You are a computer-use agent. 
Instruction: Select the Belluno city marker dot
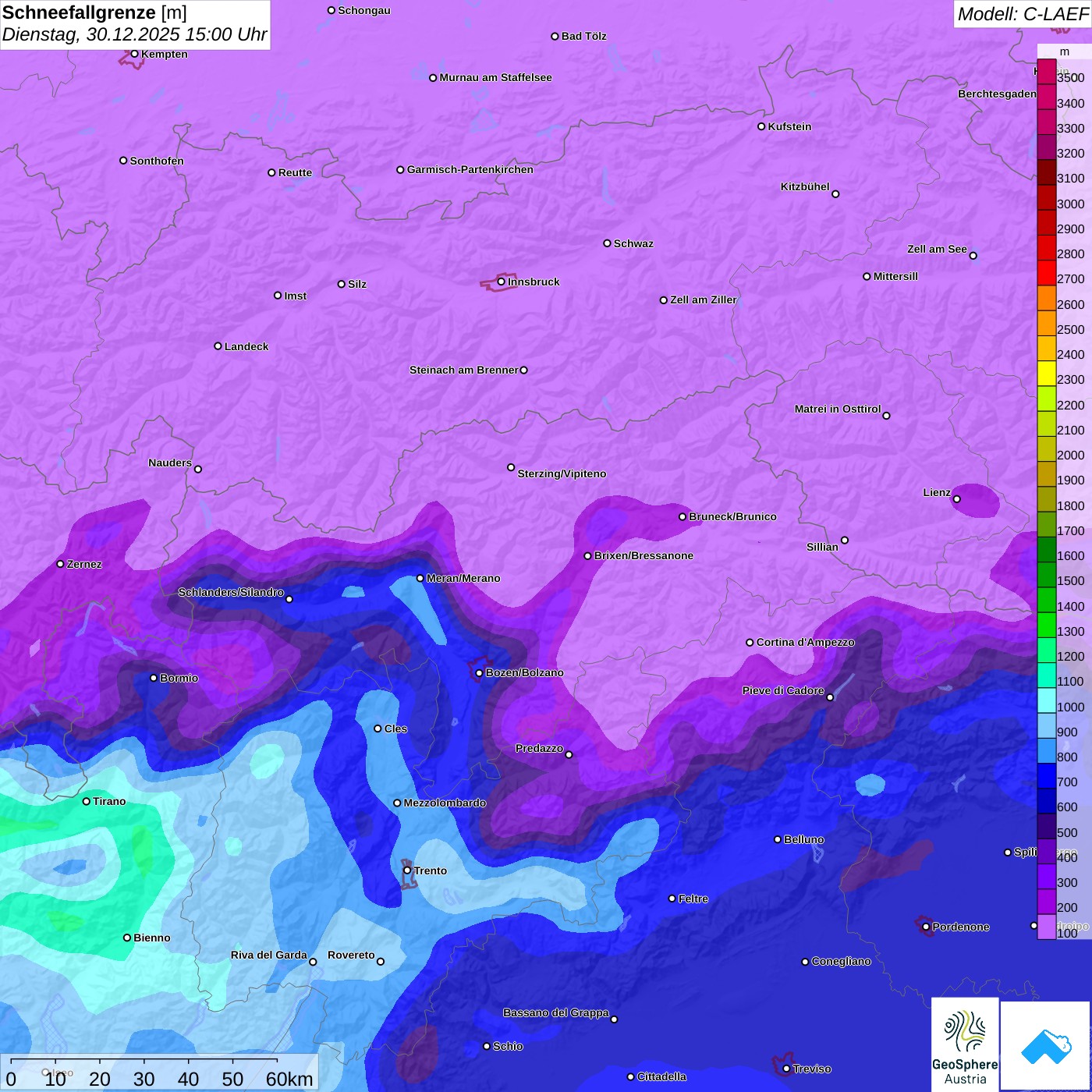coord(778,839)
